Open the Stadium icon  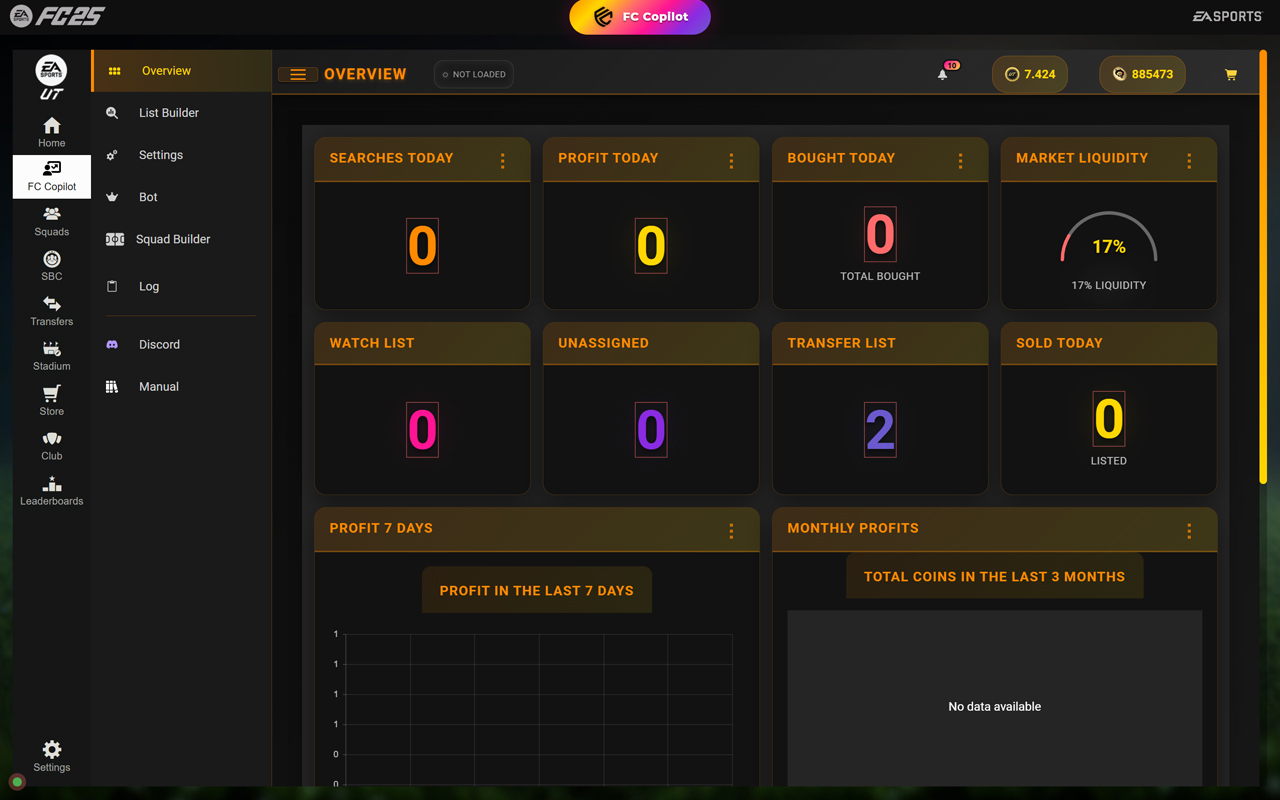tap(52, 349)
